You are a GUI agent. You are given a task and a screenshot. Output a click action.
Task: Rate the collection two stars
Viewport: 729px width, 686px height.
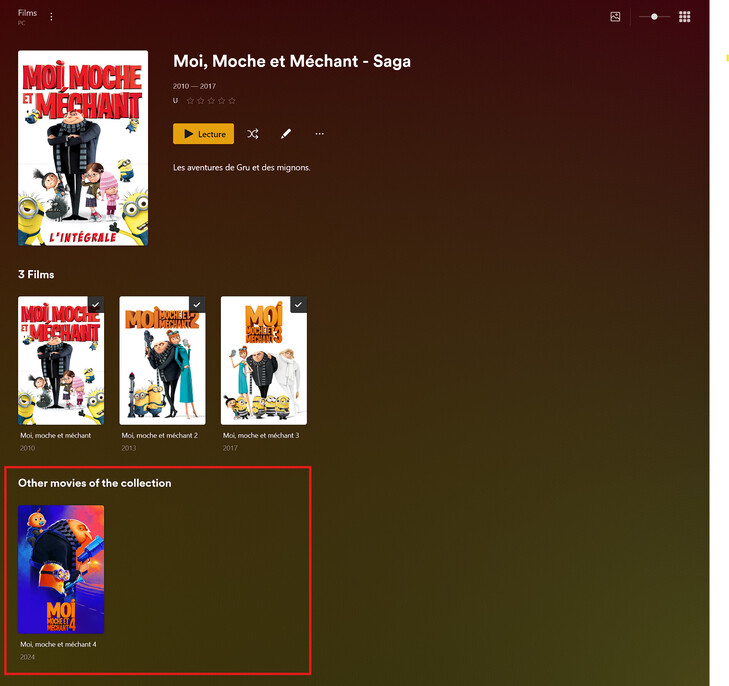pyautogui.click(x=200, y=101)
